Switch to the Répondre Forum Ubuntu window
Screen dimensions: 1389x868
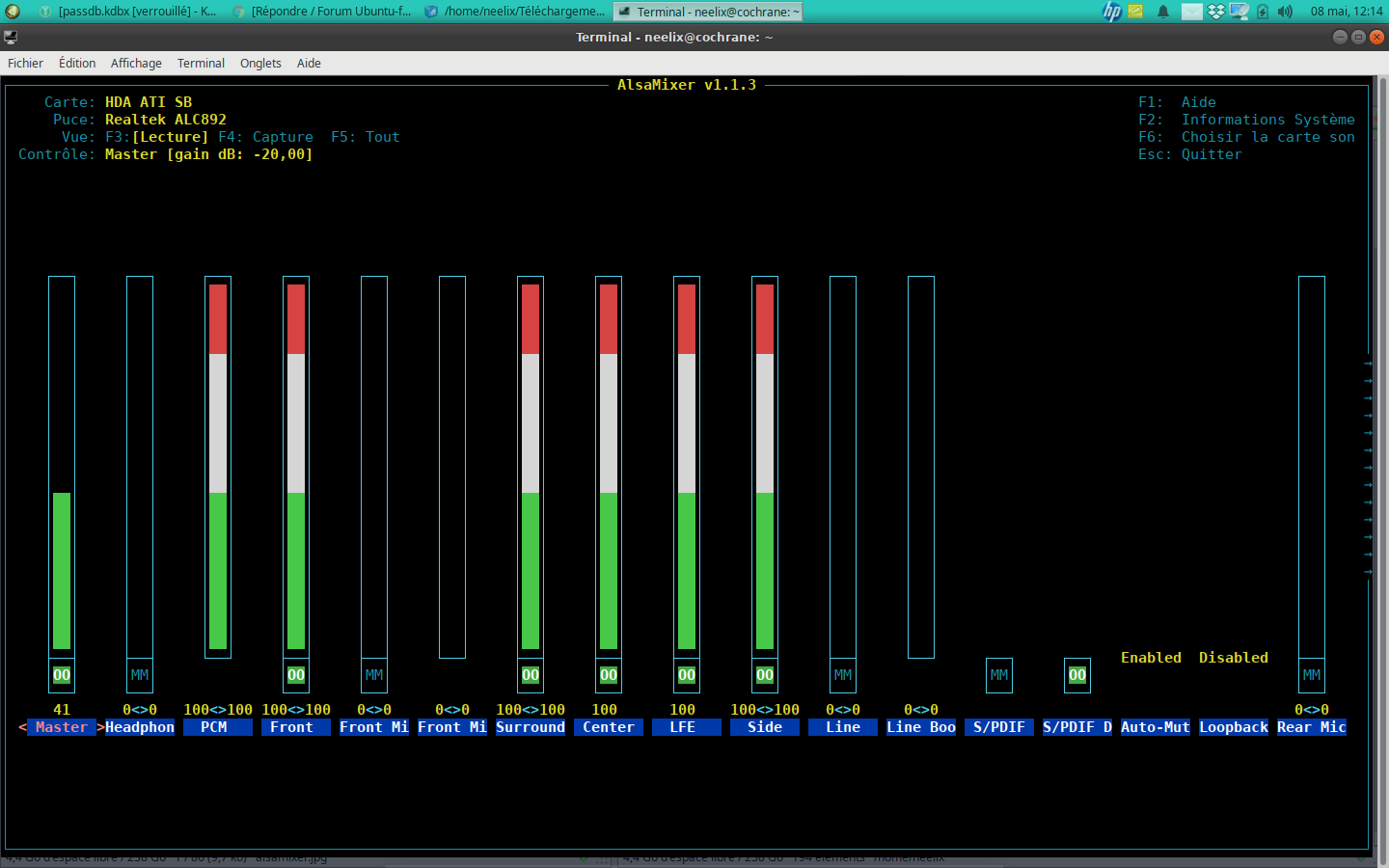click(x=321, y=12)
